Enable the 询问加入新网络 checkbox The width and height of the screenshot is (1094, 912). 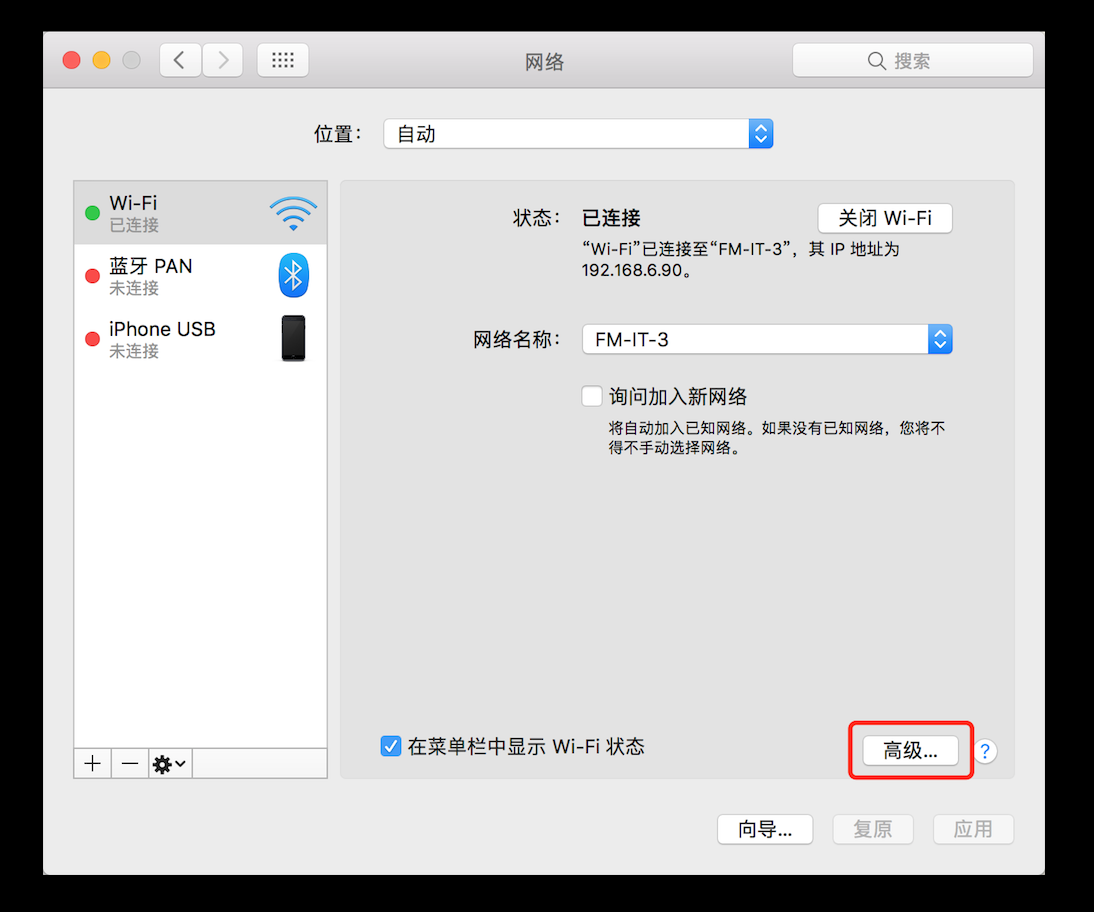point(592,396)
